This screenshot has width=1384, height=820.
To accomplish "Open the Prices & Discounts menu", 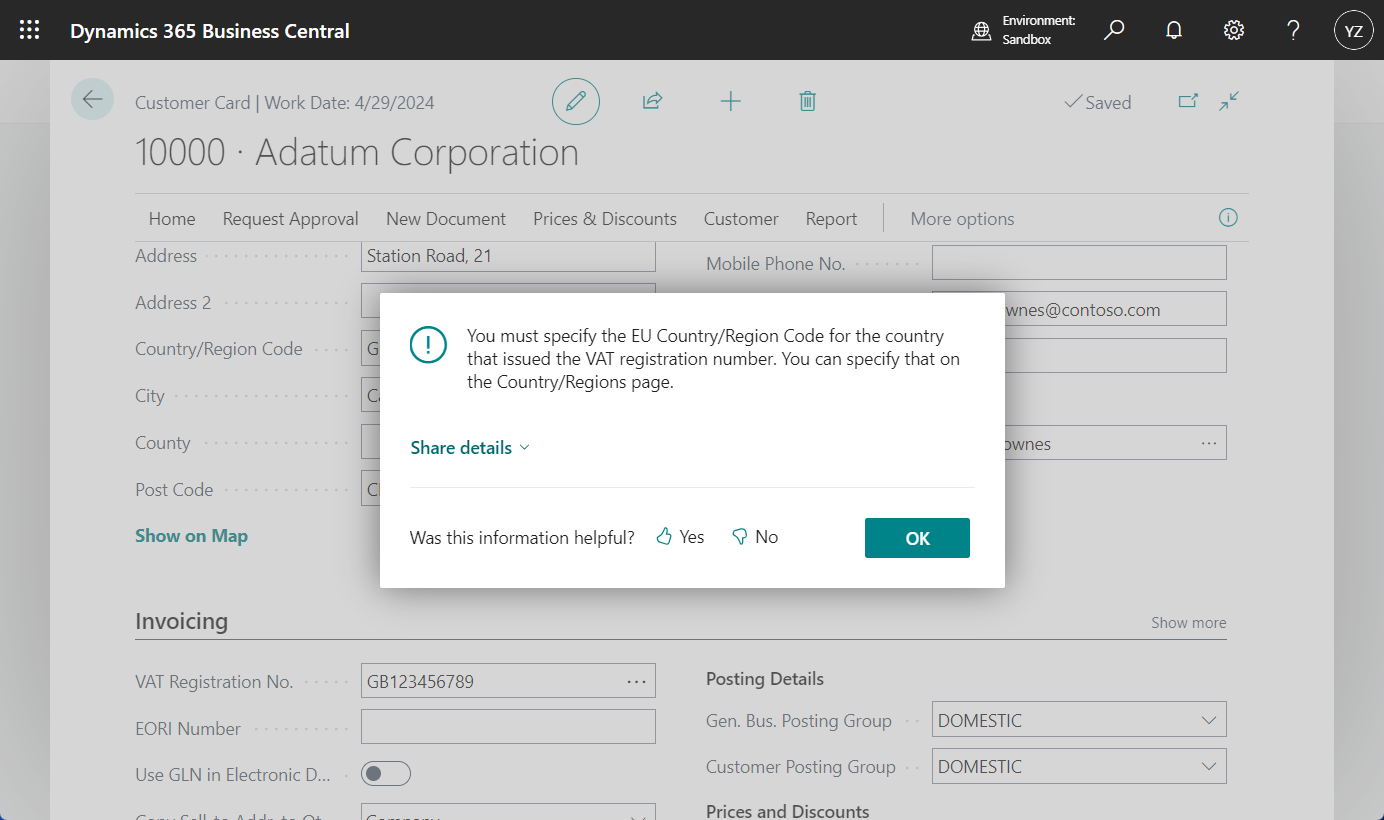I will click(x=604, y=218).
